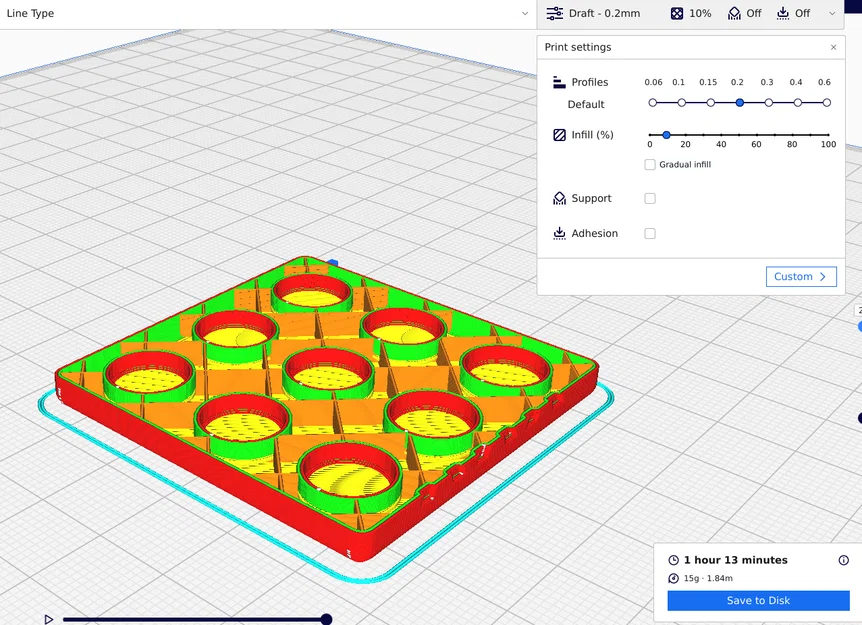This screenshot has width=862, height=625.
Task: Open the Line Type color scheme dropdown
Action: point(266,13)
